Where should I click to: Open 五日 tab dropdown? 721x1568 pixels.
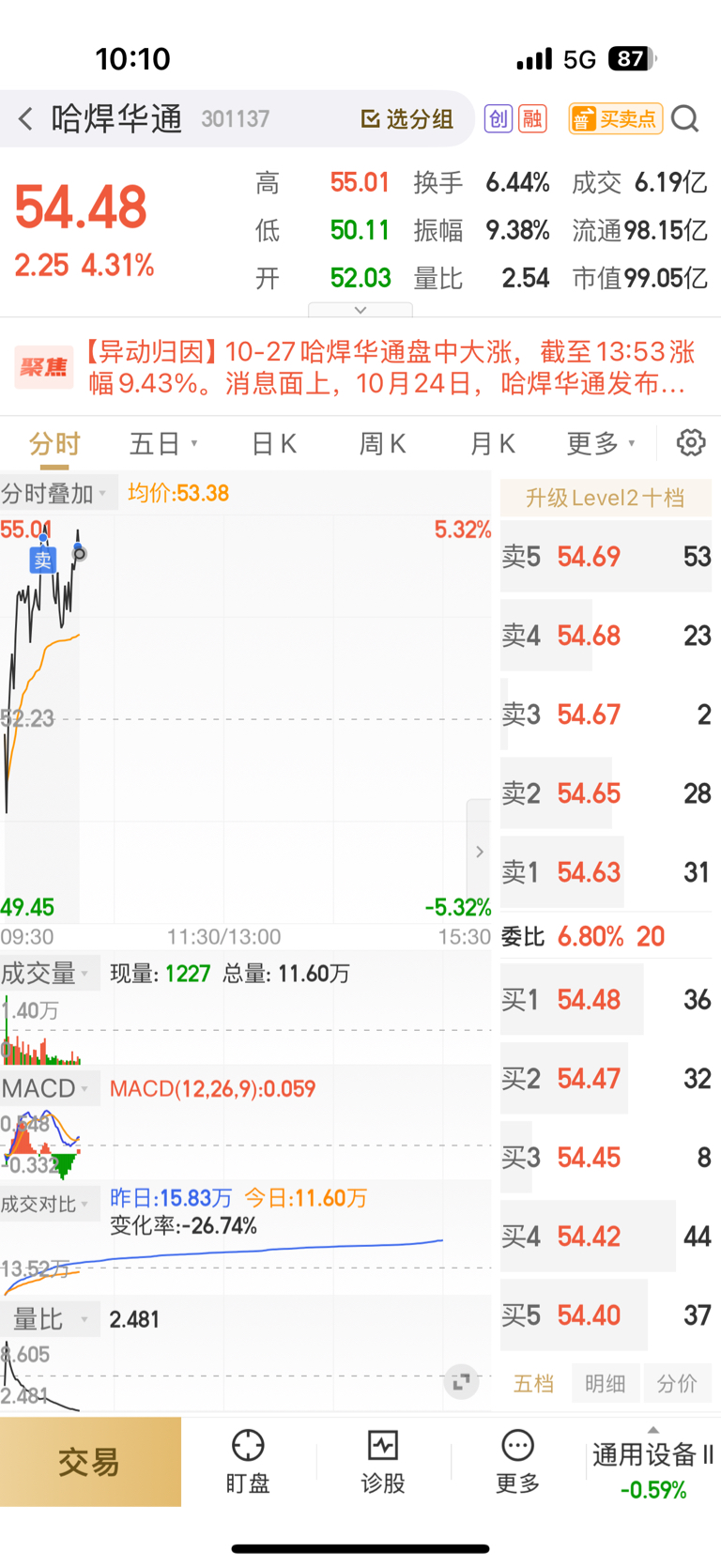point(163,443)
